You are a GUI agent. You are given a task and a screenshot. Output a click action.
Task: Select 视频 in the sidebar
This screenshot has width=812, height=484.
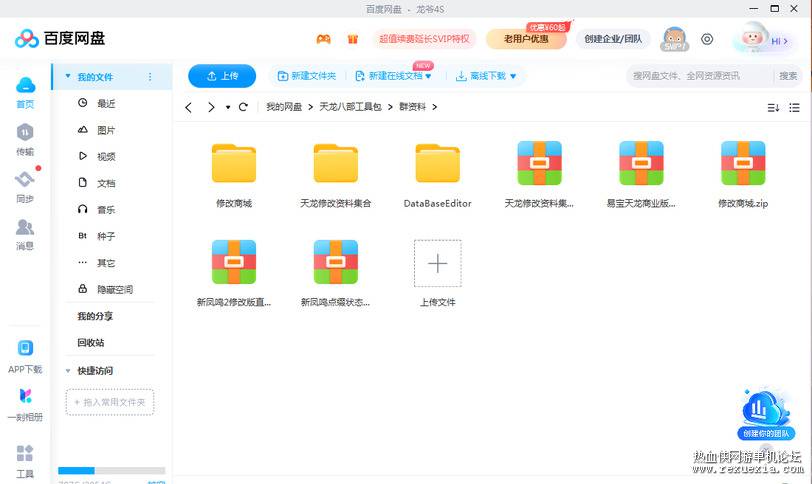106,156
